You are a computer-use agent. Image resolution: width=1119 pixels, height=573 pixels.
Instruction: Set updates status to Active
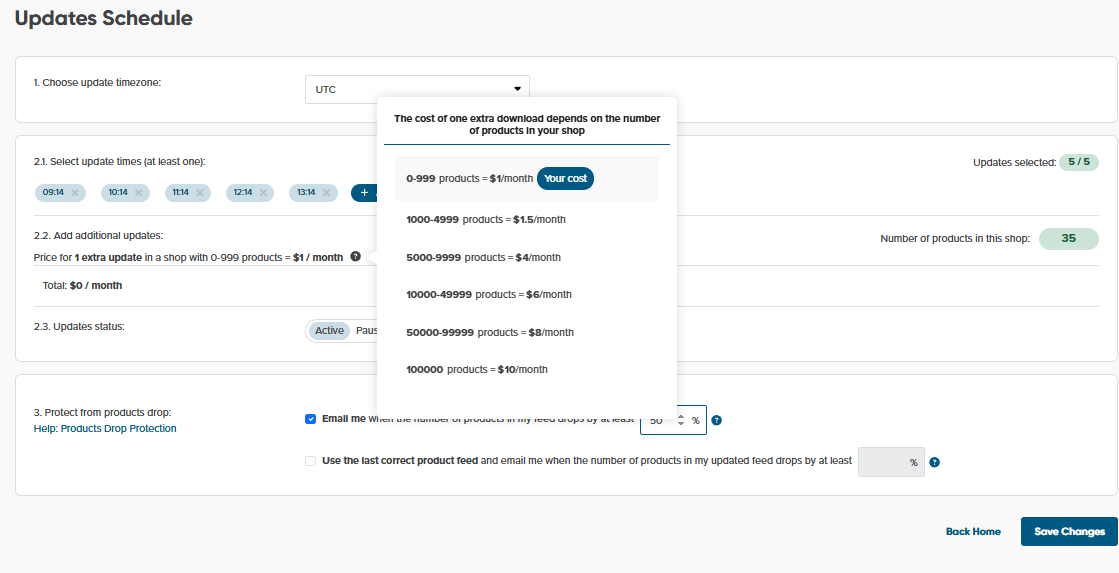329,331
